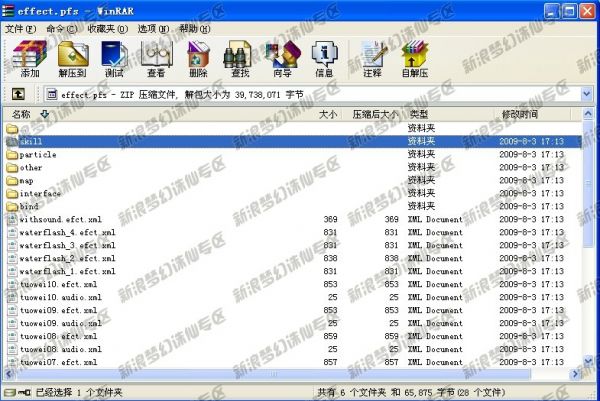Click the 自解压 (SFX) icon
This screenshot has width=600, height=401.
click(x=415, y=59)
